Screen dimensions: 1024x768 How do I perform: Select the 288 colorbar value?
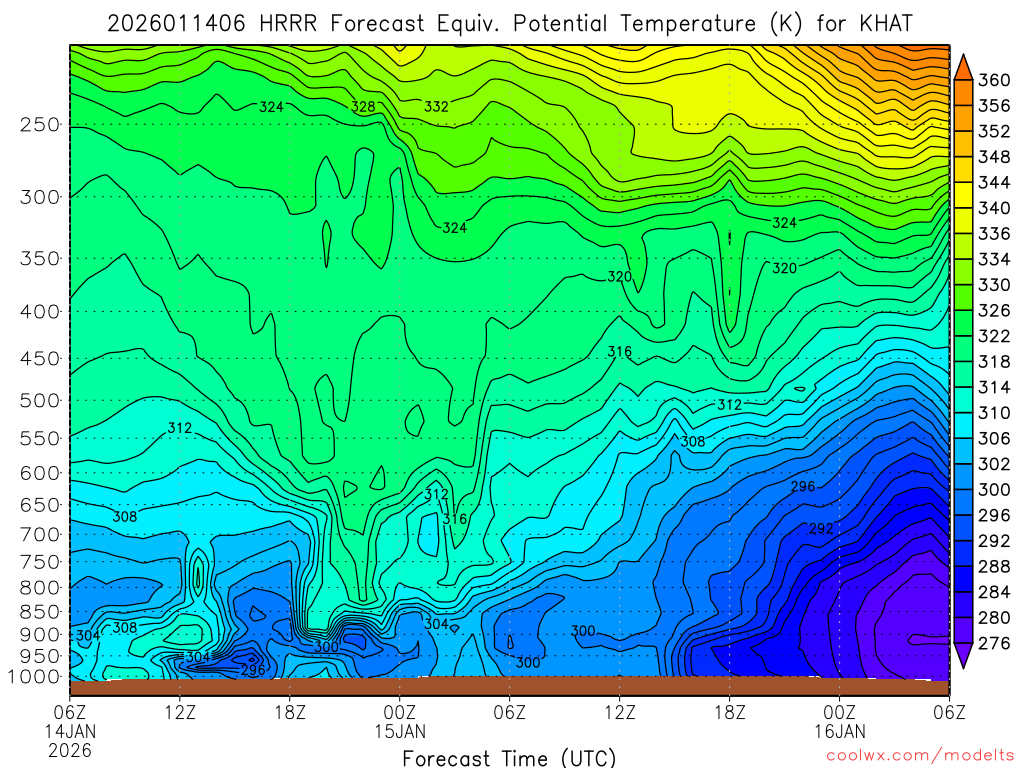(x=993, y=566)
